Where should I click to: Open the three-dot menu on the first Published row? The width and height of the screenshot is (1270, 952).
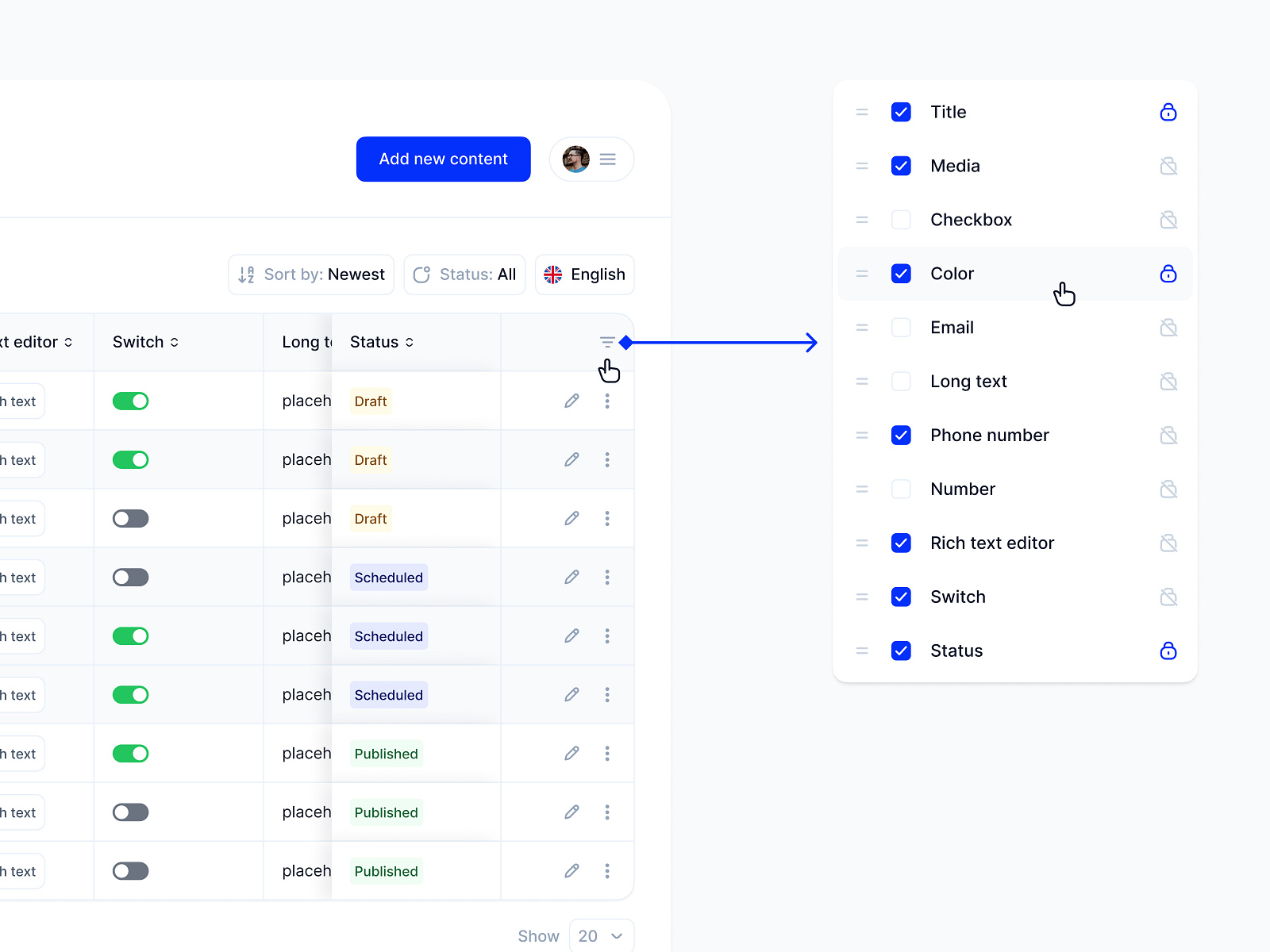[607, 753]
